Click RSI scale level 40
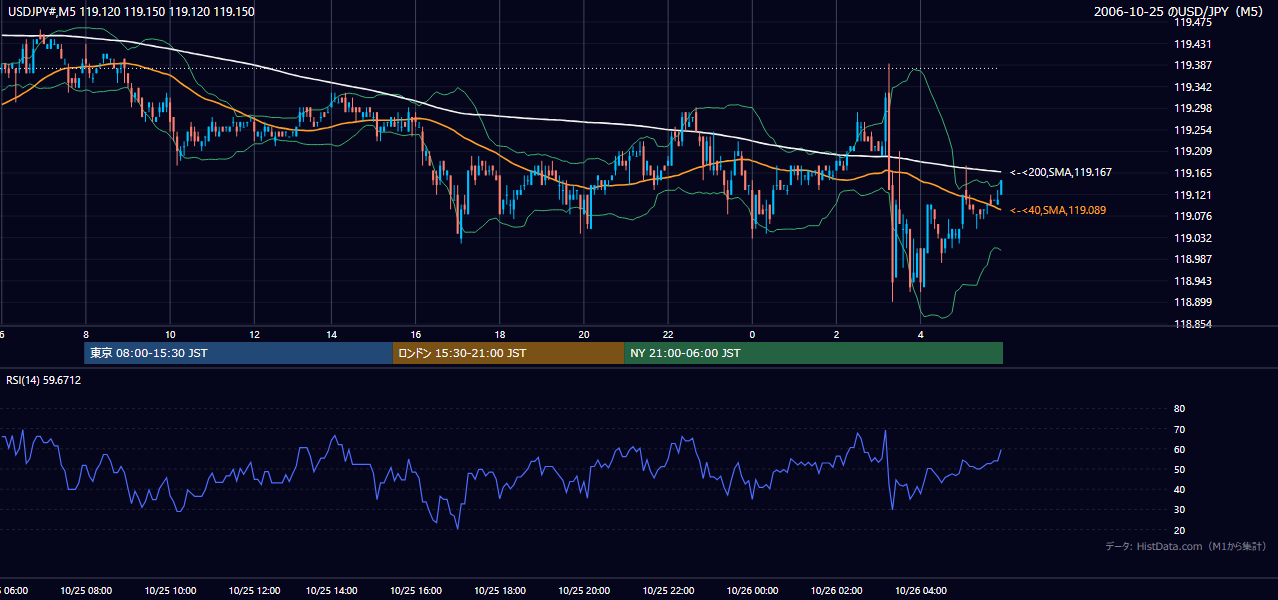Screen dimensions: 1278x600 click(1179, 489)
